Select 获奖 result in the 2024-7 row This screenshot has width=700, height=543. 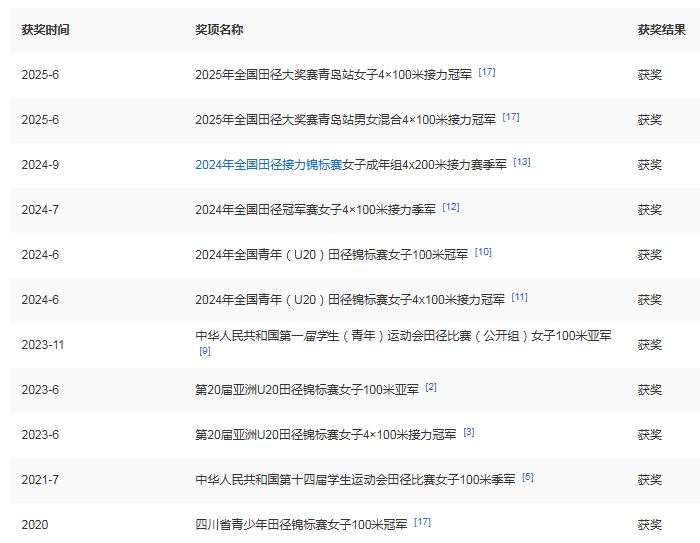[x=650, y=210]
